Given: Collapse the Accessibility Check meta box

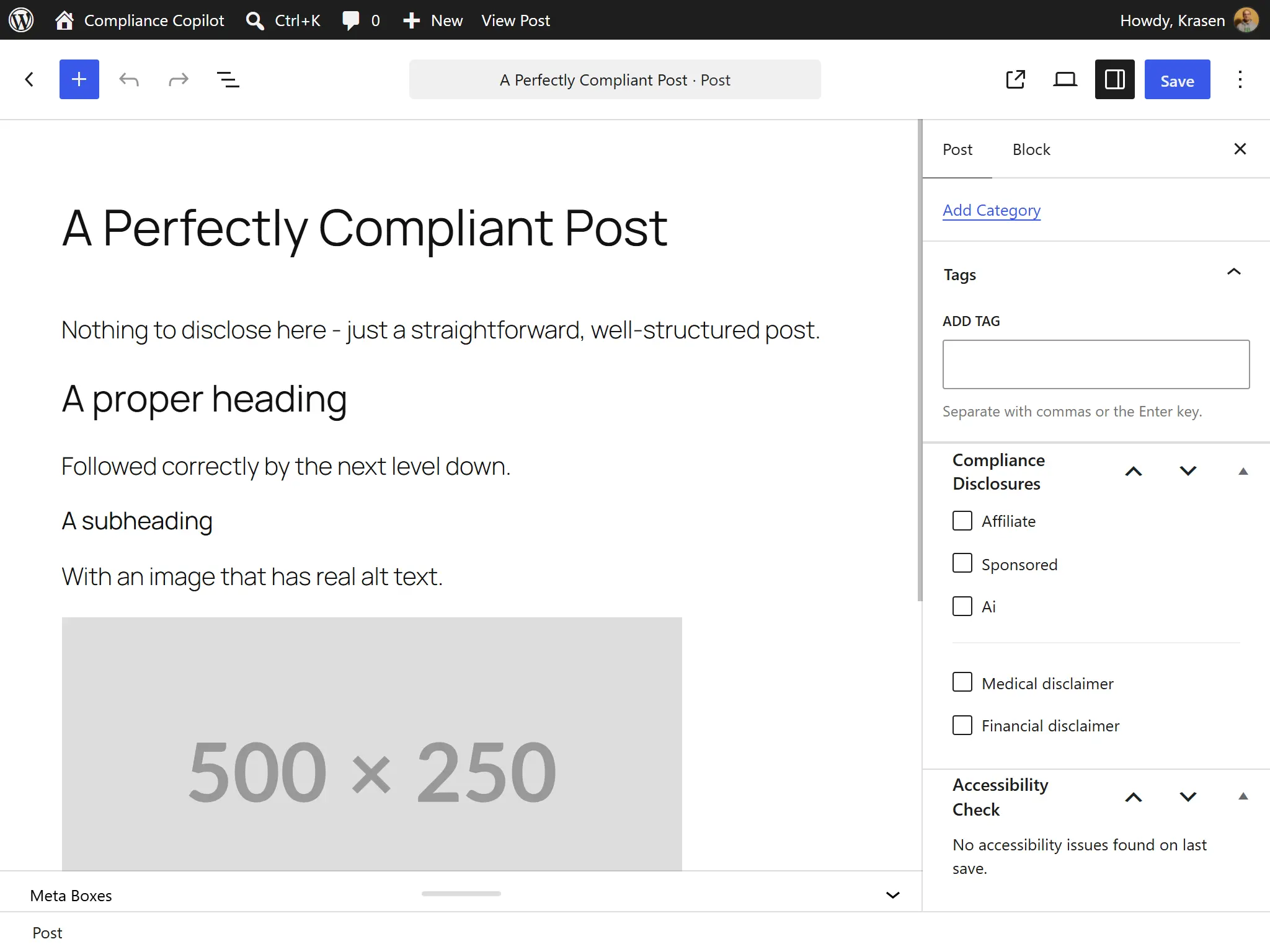Looking at the screenshot, I should click(1243, 797).
